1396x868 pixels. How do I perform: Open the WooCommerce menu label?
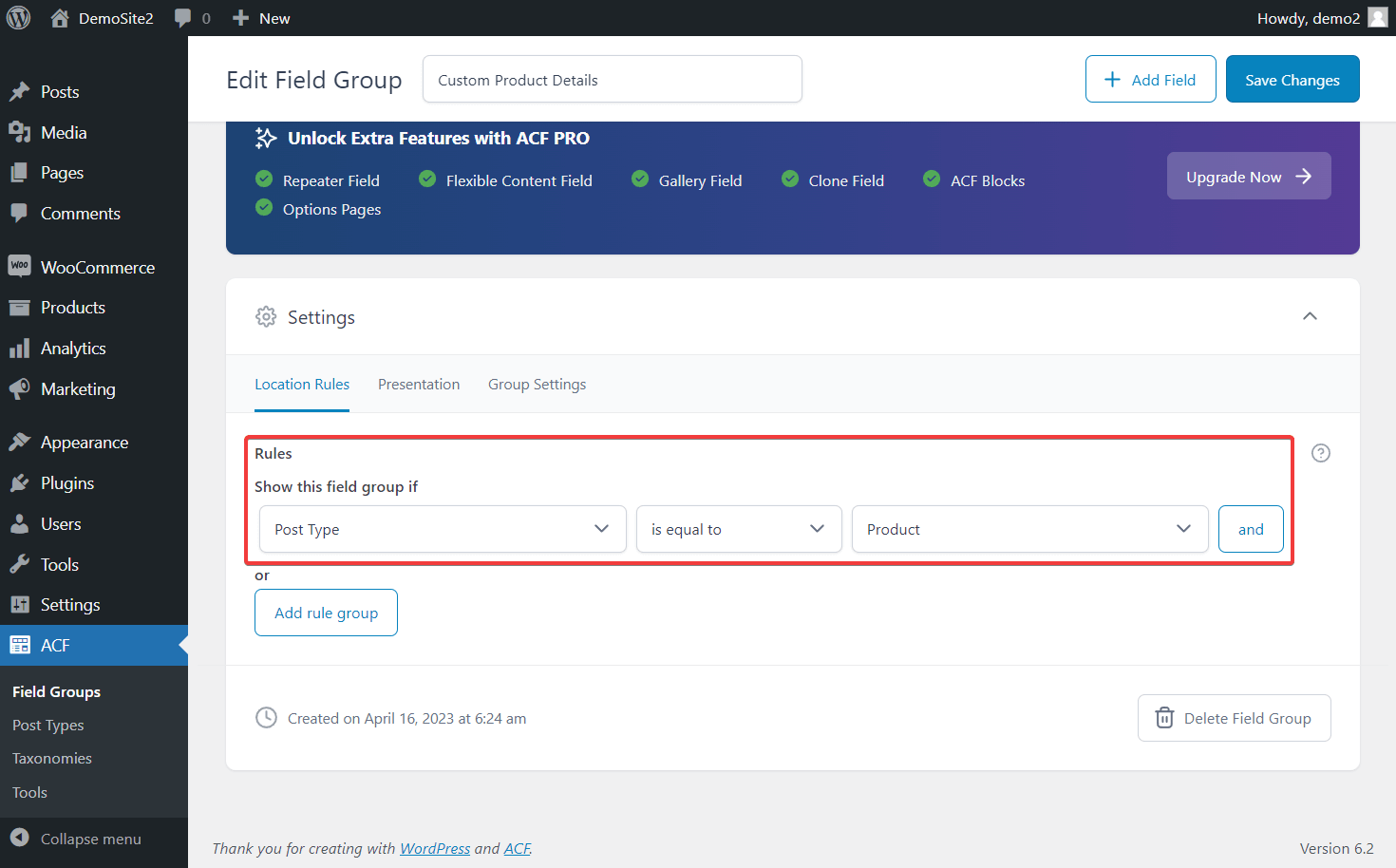(98, 268)
